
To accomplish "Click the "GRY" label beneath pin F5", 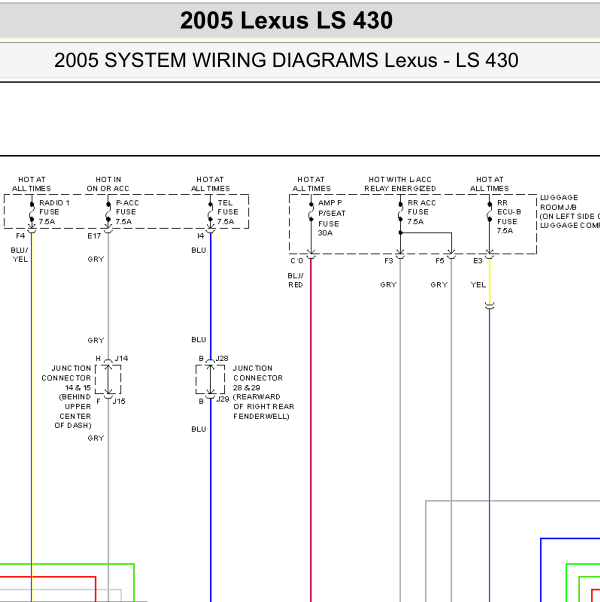I will tap(439, 285).
